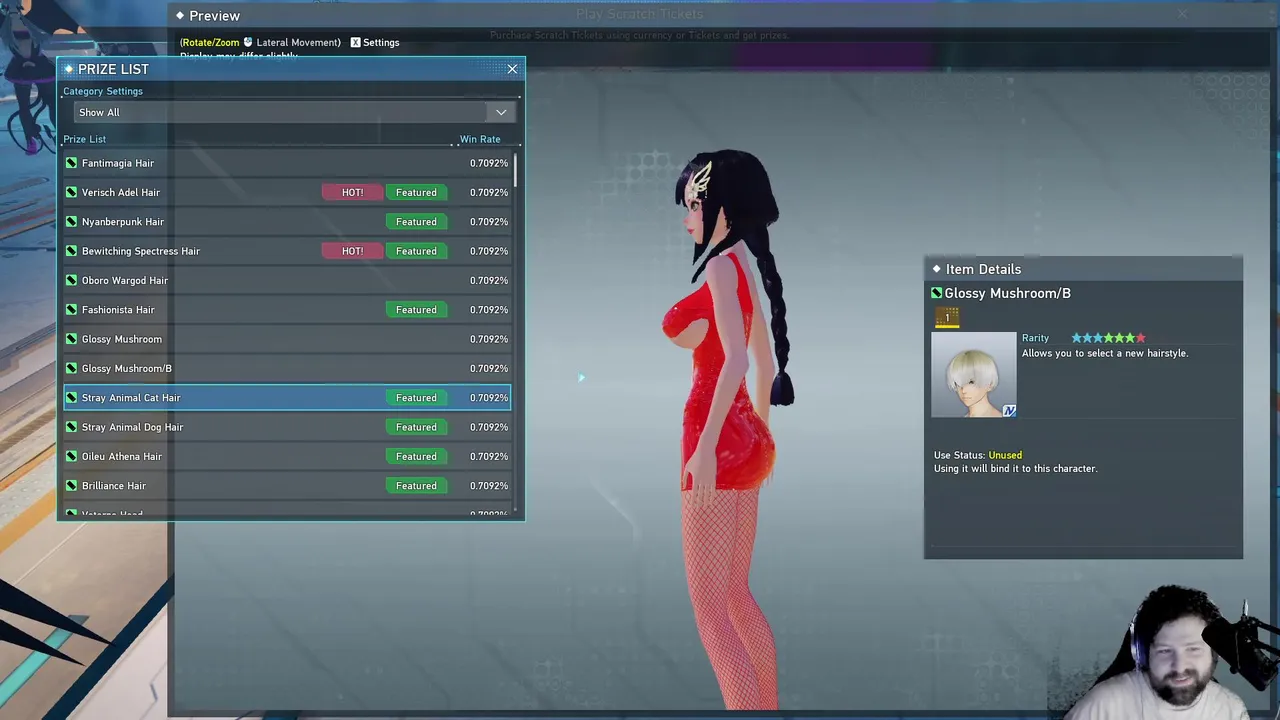Screen dimensions: 1280x720
Task: Click the Rotate/Zoom control hint
Action: [x=210, y=43]
